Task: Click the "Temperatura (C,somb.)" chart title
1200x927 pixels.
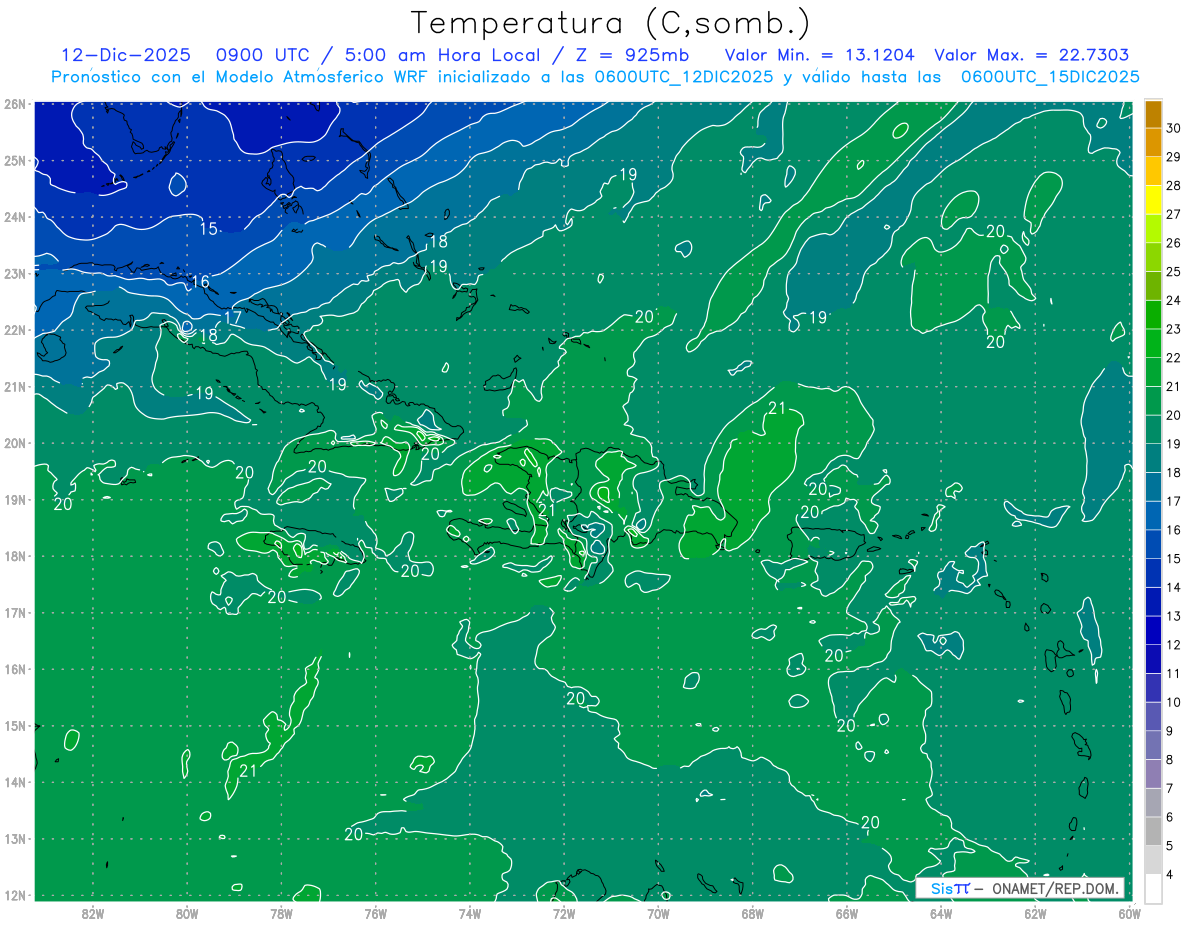Action: (611, 23)
